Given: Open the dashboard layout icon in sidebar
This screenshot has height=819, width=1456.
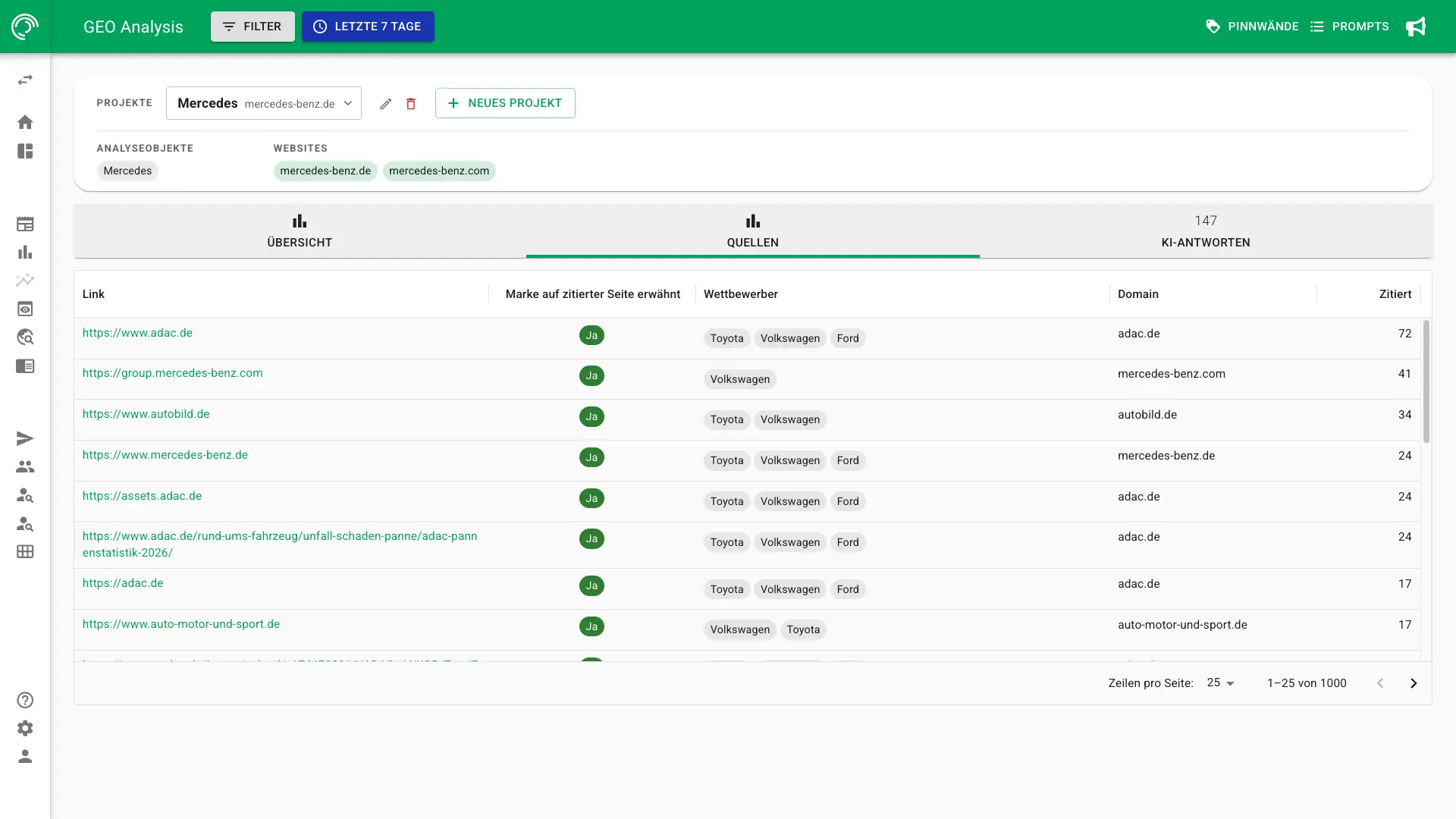Looking at the screenshot, I should click(25, 151).
